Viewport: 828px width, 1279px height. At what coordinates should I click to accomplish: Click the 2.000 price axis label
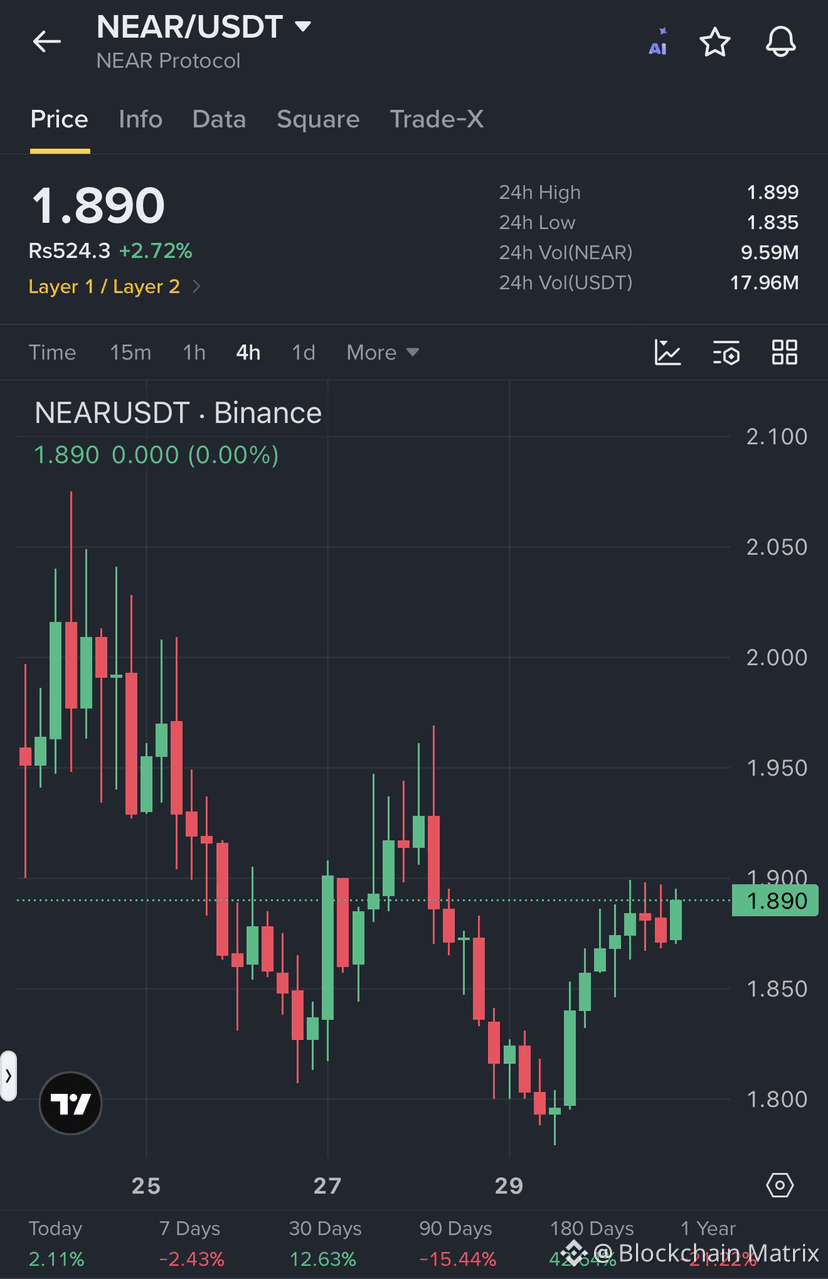[x=777, y=657]
